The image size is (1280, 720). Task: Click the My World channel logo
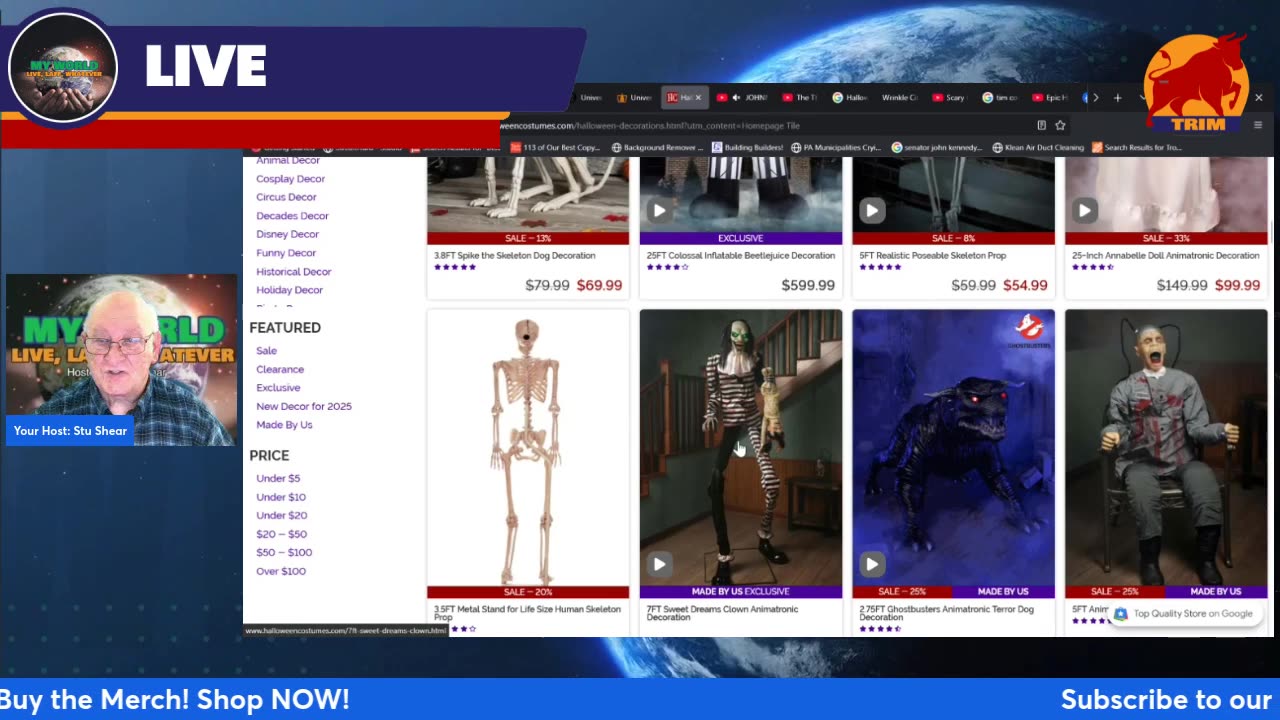pos(63,69)
